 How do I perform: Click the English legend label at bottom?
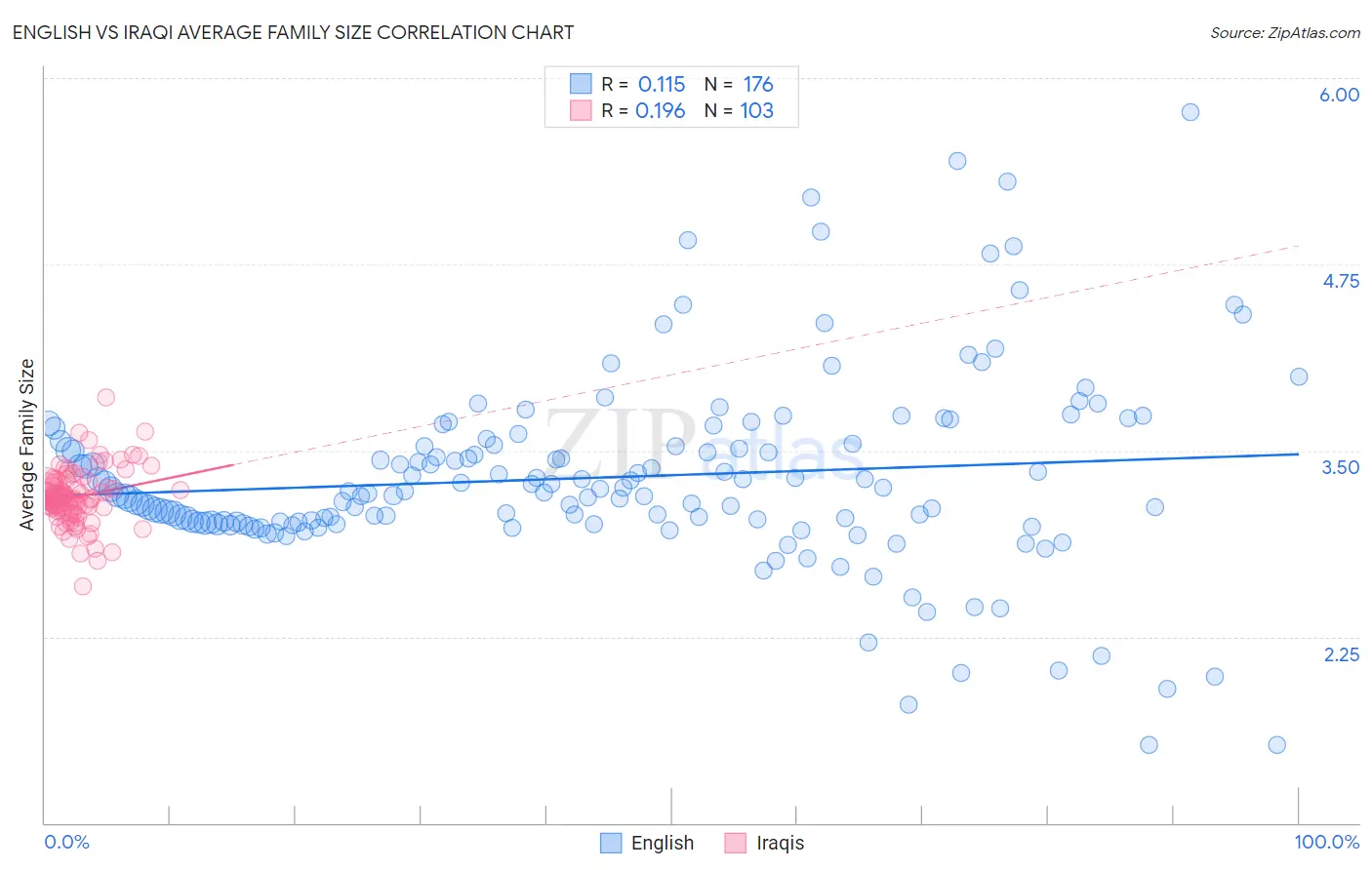(663, 843)
